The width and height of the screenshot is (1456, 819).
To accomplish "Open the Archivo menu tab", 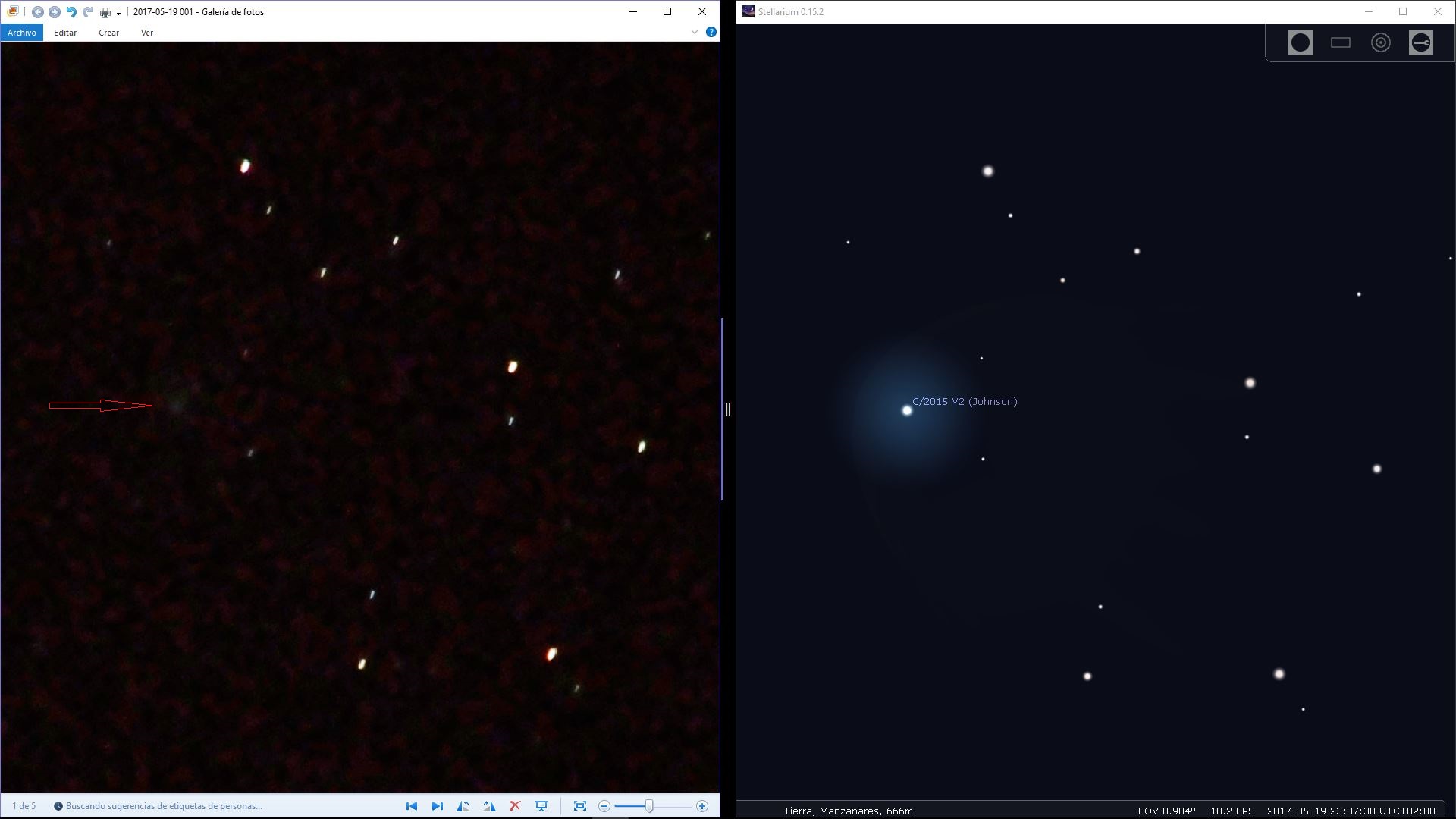I will pyautogui.click(x=22, y=33).
